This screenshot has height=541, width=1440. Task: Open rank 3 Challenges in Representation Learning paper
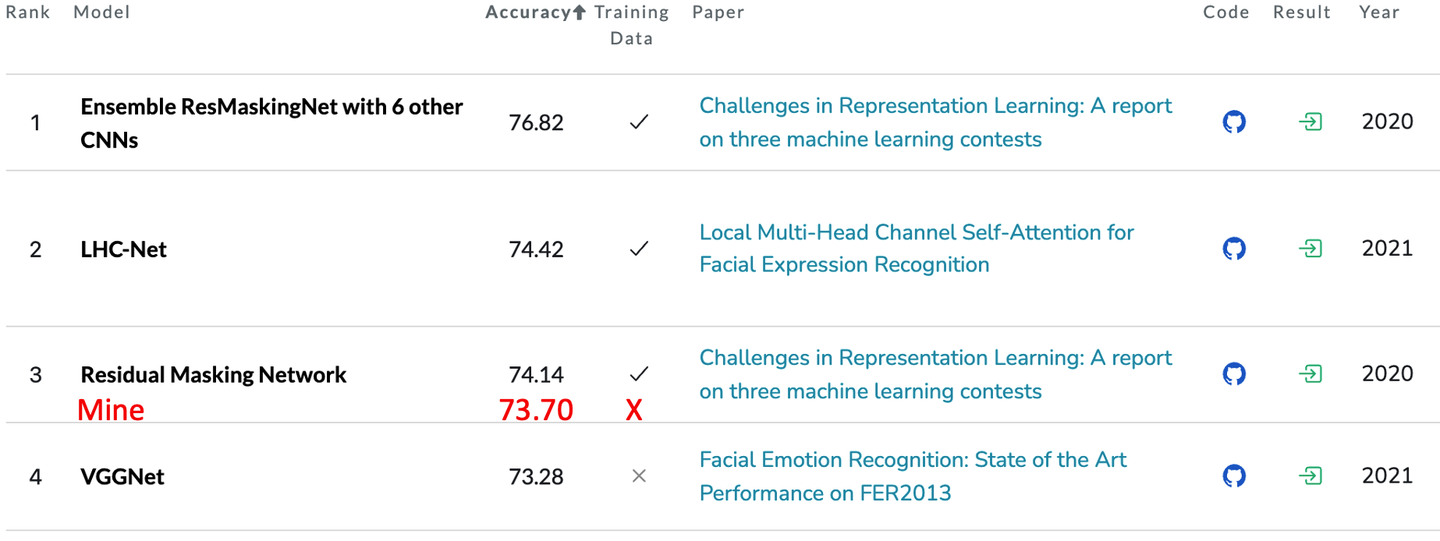point(935,374)
